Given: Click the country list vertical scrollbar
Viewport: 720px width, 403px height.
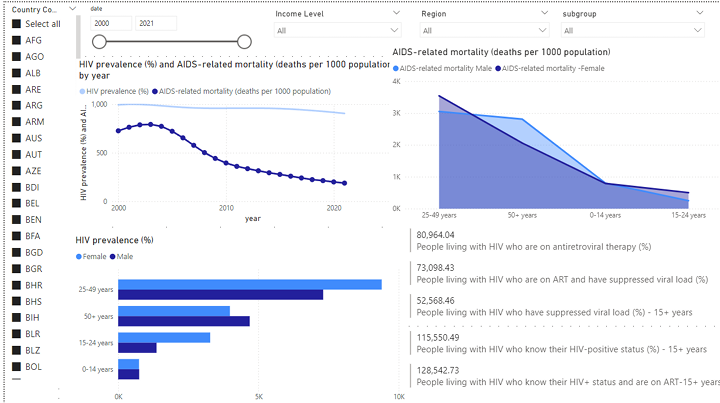Looking at the screenshot, I should pos(79,37).
